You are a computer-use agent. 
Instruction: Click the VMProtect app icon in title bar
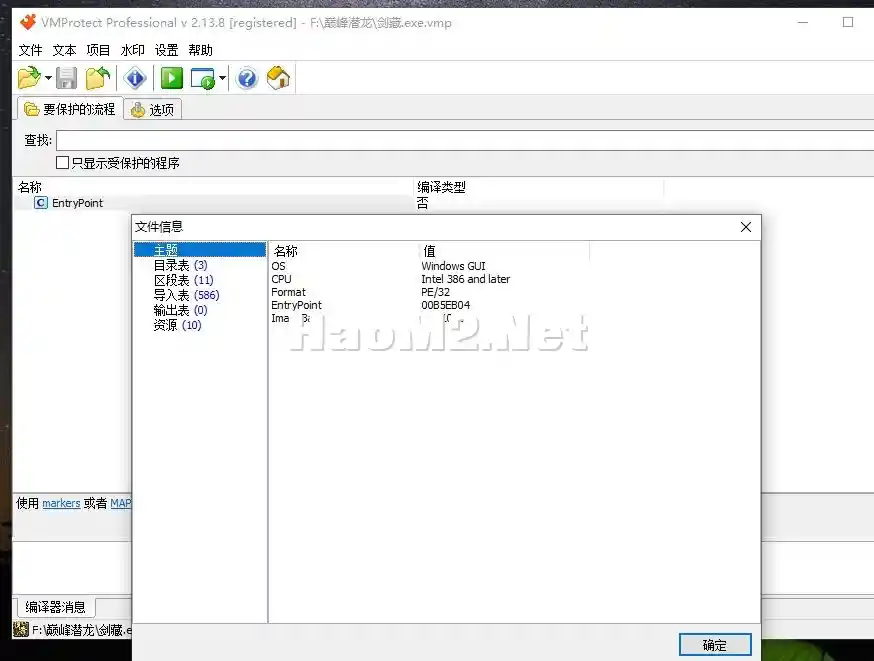point(28,22)
